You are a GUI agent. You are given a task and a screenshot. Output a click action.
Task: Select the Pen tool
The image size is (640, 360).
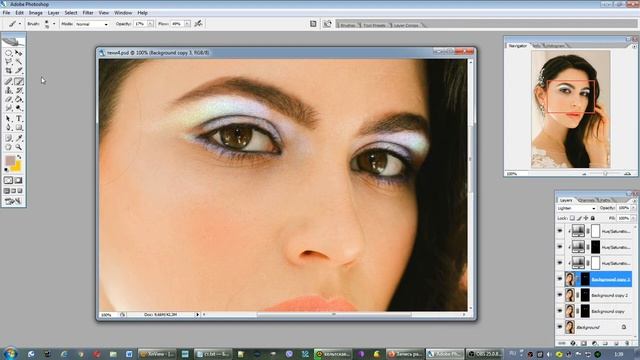8,128
